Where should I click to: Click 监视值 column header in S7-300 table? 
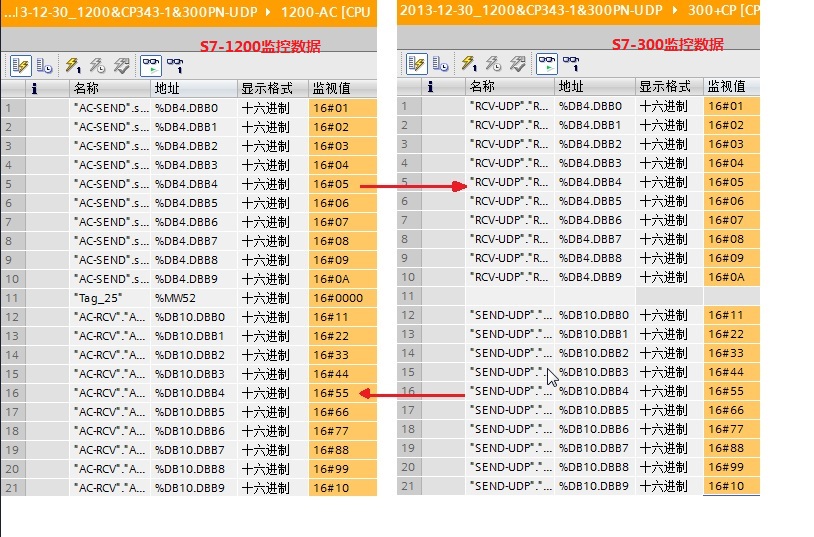(732, 86)
